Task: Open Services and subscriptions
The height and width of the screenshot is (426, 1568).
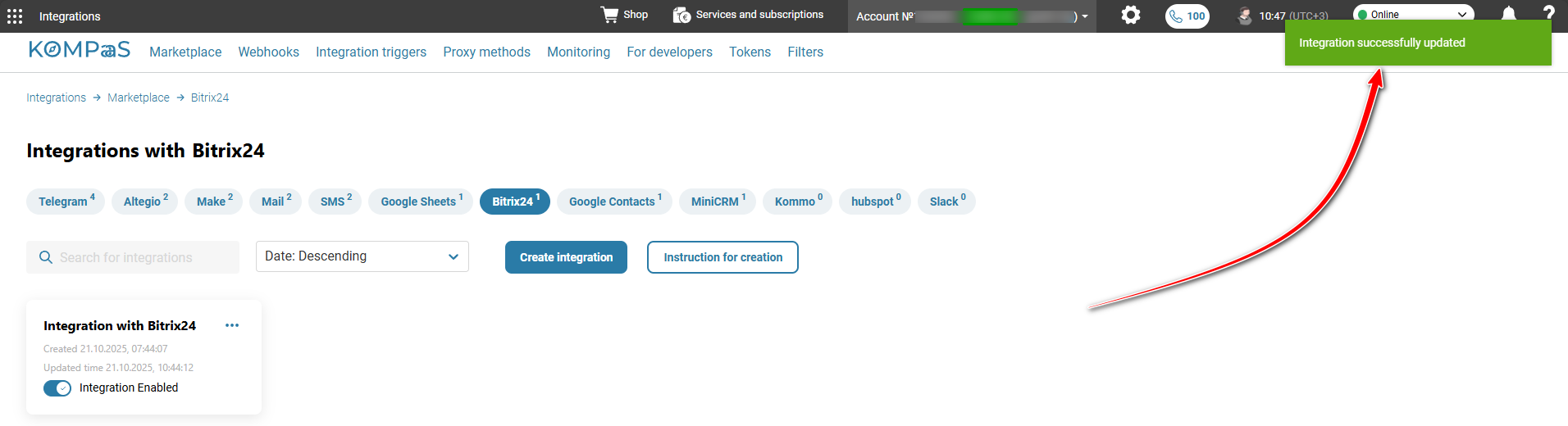Action: [748, 15]
